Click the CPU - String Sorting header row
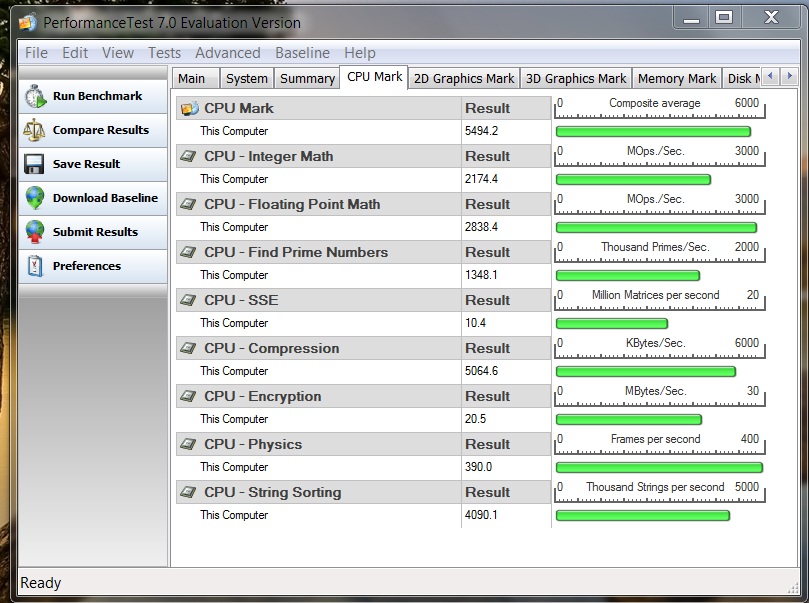 (364, 492)
